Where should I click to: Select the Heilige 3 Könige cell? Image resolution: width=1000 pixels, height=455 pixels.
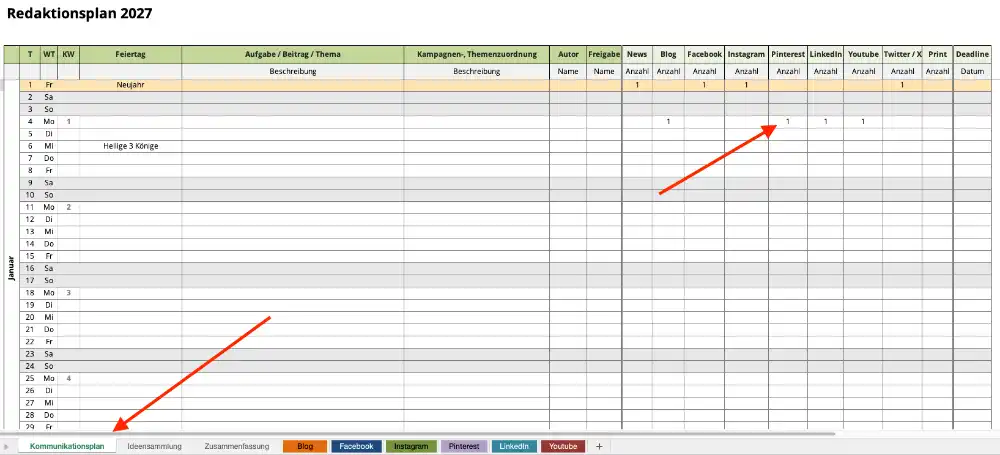(x=131, y=146)
